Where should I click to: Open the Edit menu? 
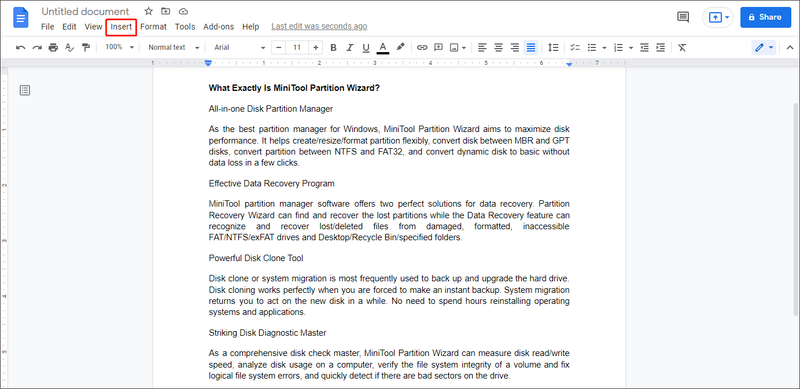click(69, 27)
